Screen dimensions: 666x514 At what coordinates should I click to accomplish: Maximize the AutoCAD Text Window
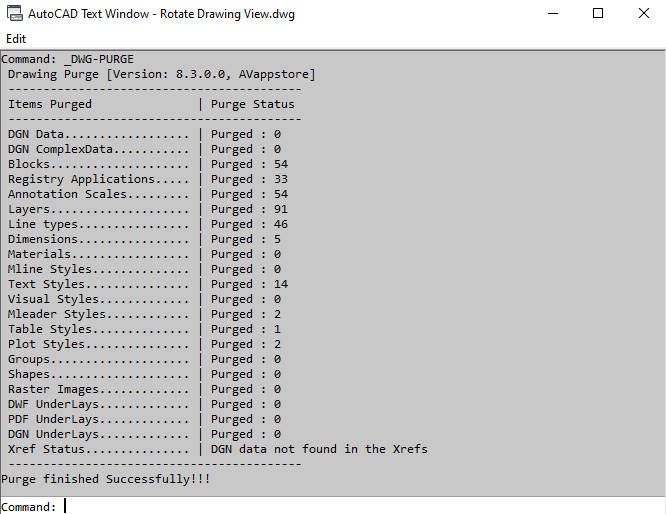[598, 13]
